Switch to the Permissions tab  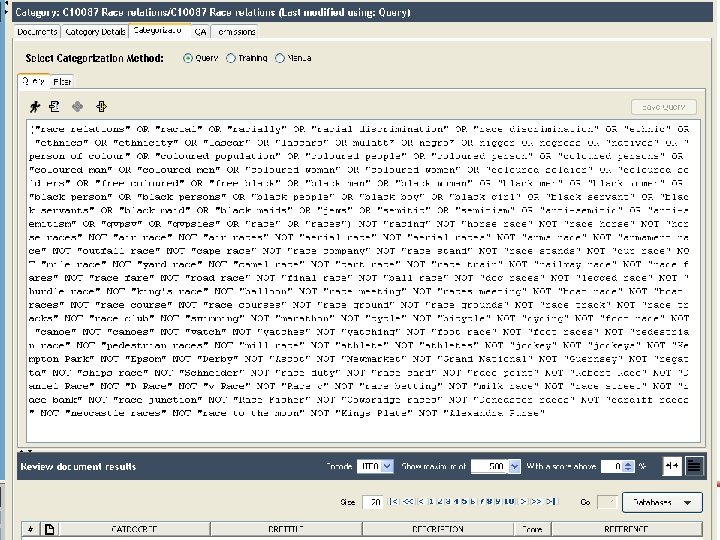point(236,32)
